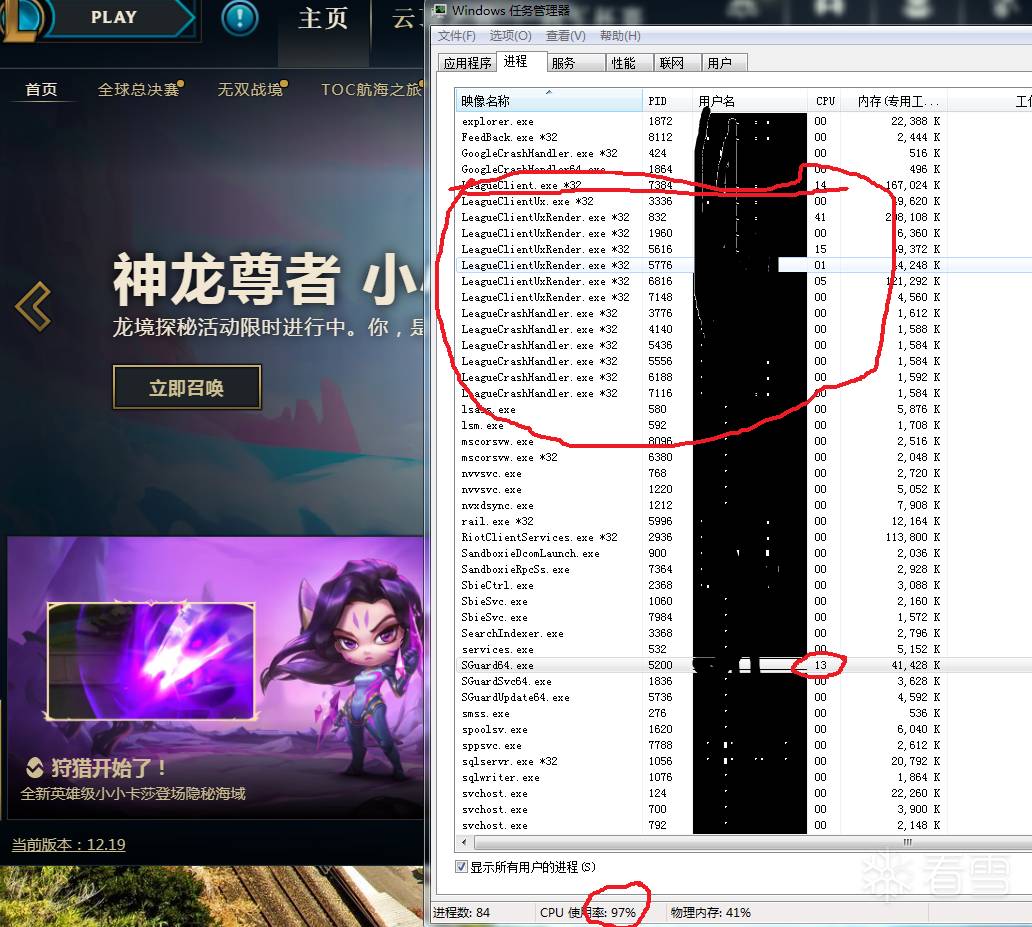The width and height of the screenshot is (1032, 927).
Task: Select the SandboxieDcomLaunch.exe process
Action: point(744,553)
